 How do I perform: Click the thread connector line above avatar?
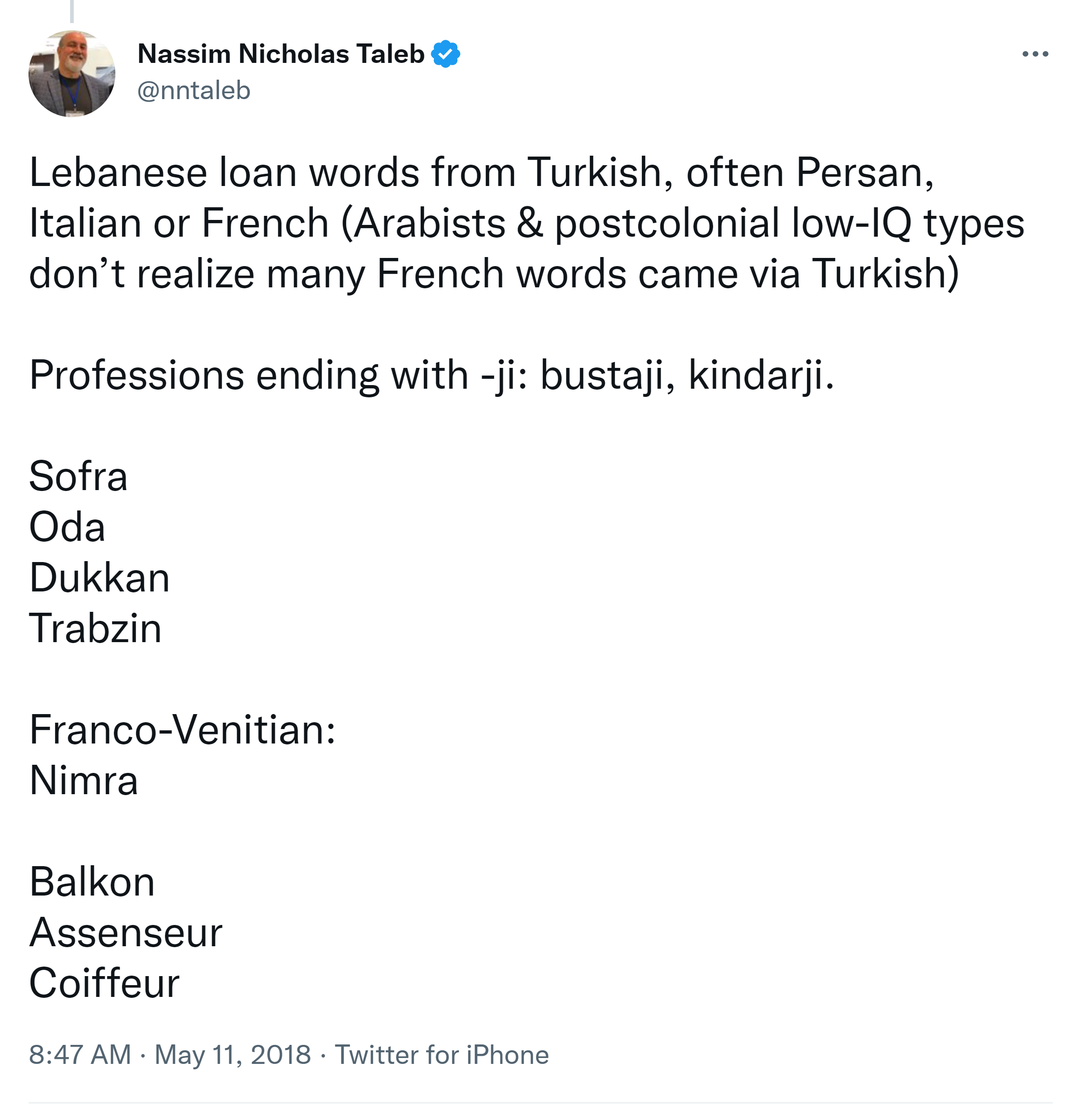tap(72, 10)
